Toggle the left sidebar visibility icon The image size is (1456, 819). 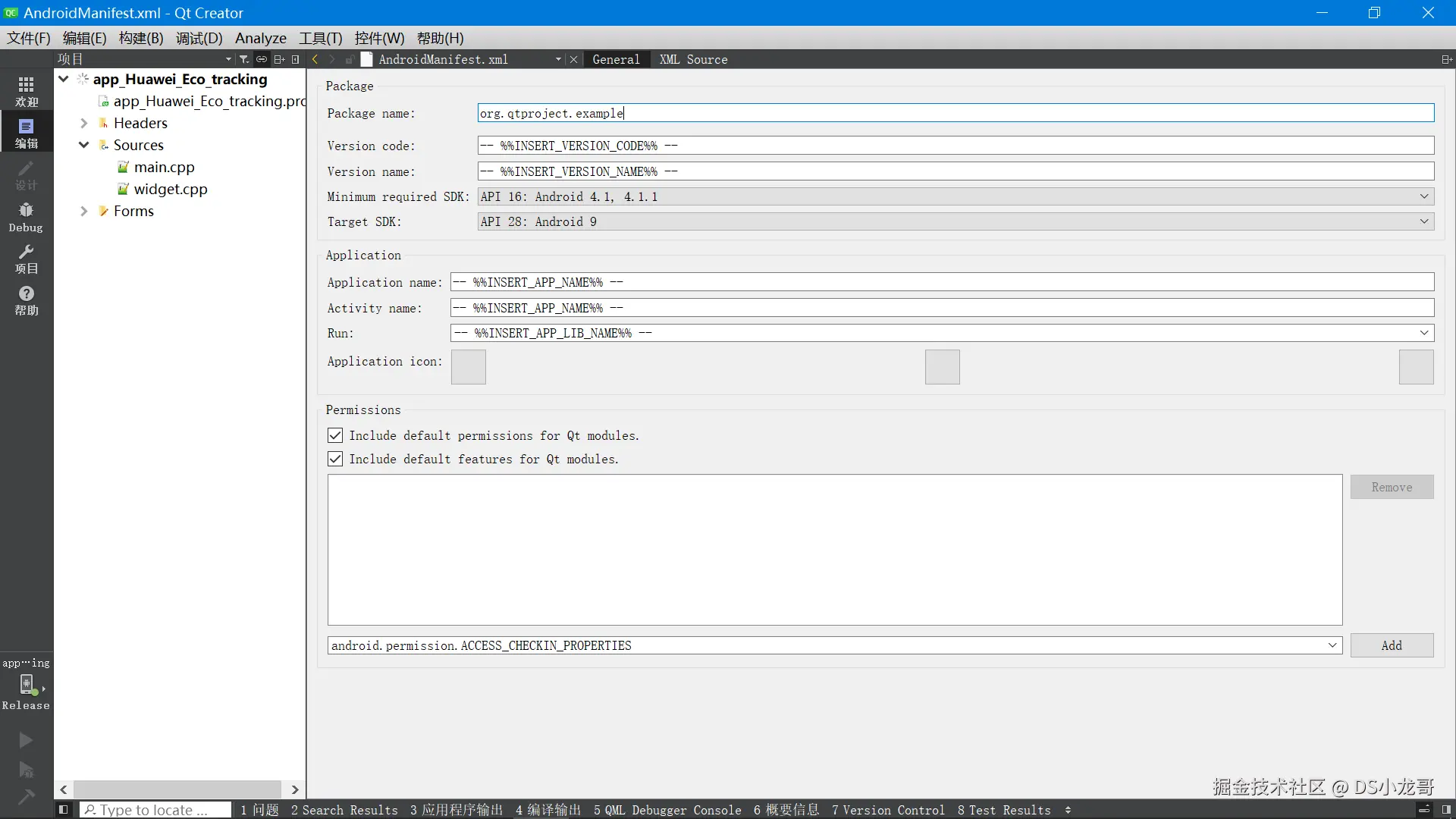(64, 810)
